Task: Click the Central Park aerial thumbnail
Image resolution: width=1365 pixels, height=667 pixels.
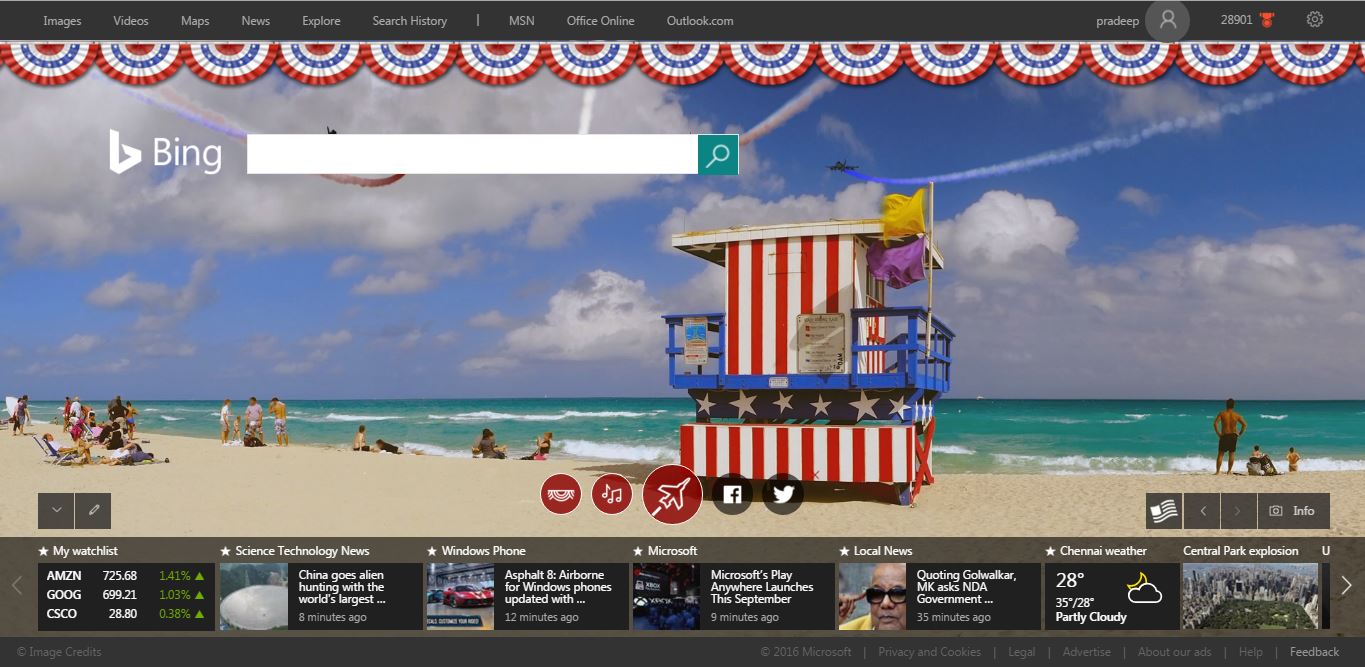Action: 1250,597
